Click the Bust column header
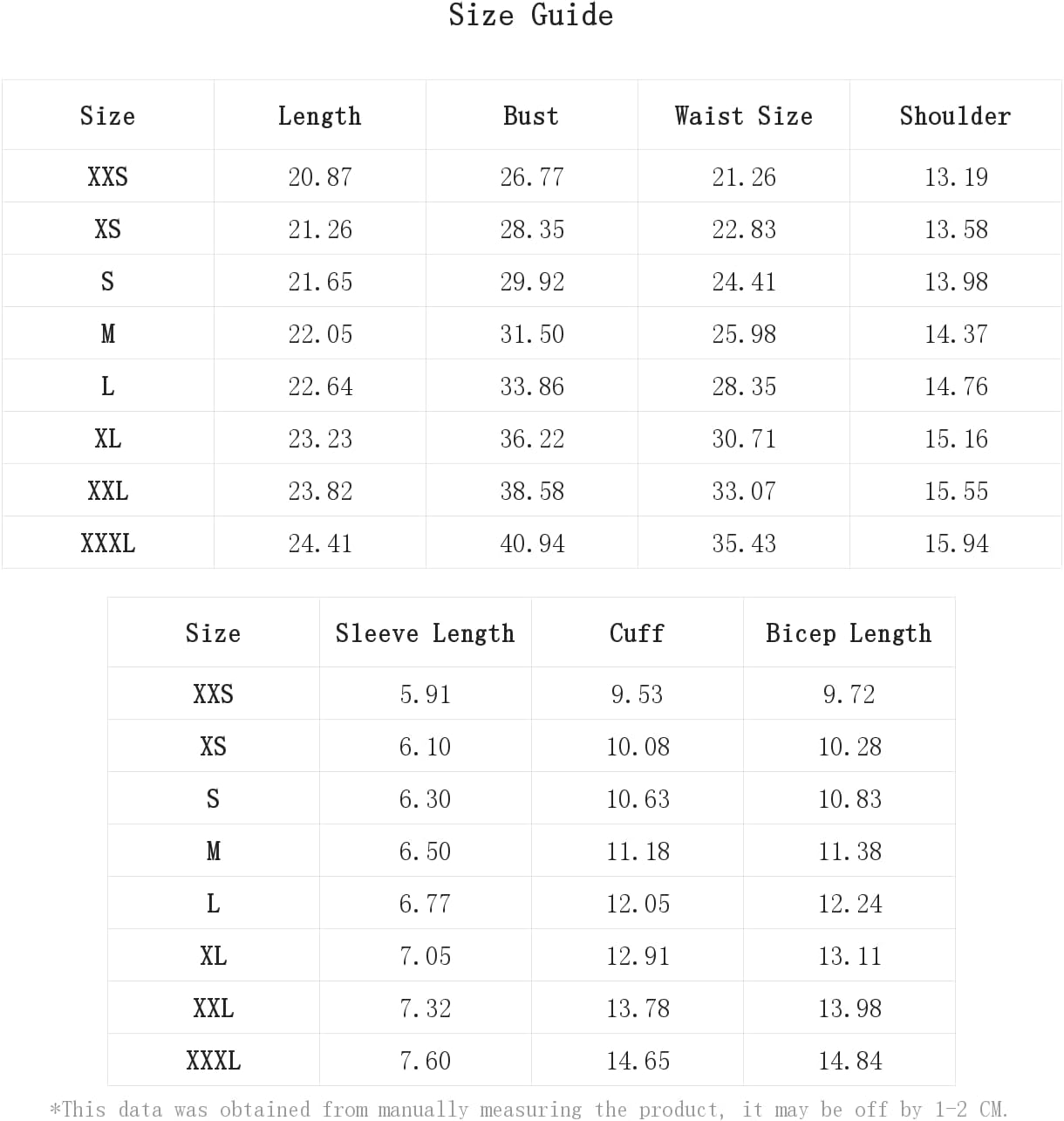Image resolution: width=1064 pixels, height=1121 pixels. [531, 116]
